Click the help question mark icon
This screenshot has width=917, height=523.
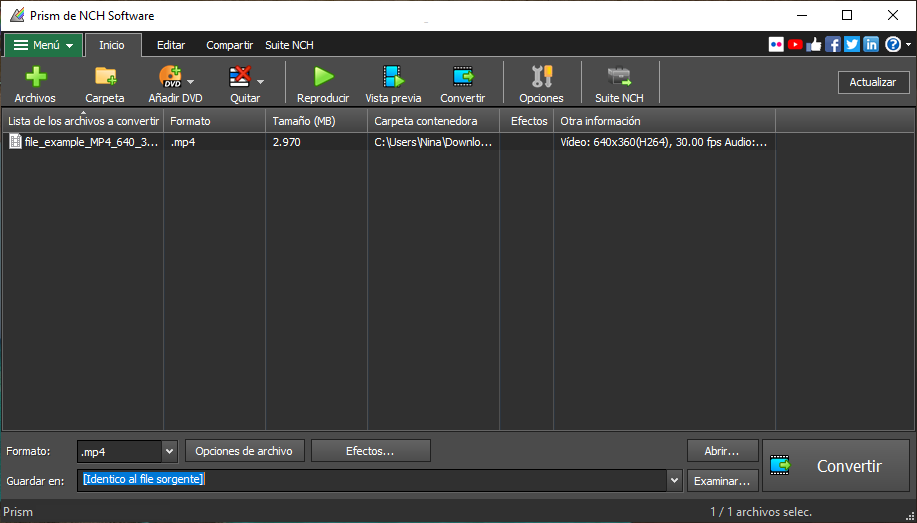[892, 44]
